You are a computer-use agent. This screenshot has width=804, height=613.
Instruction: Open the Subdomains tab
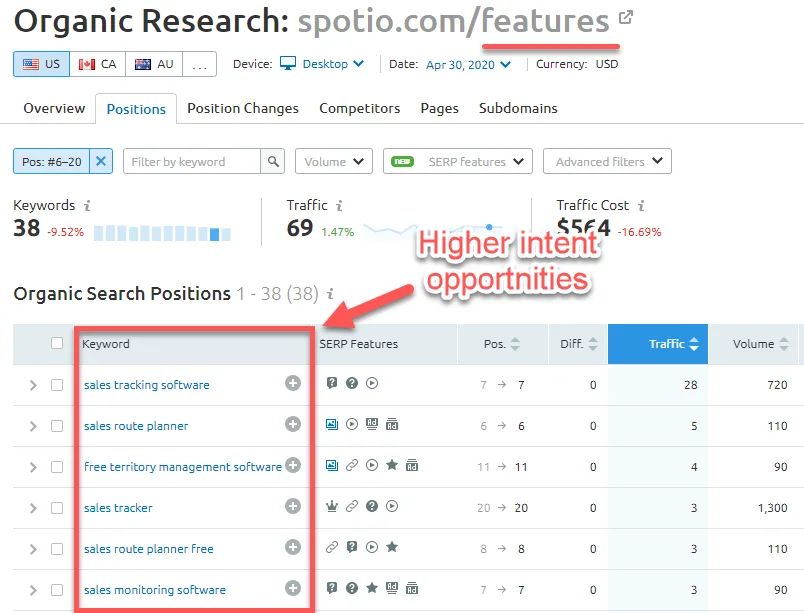(x=518, y=108)
